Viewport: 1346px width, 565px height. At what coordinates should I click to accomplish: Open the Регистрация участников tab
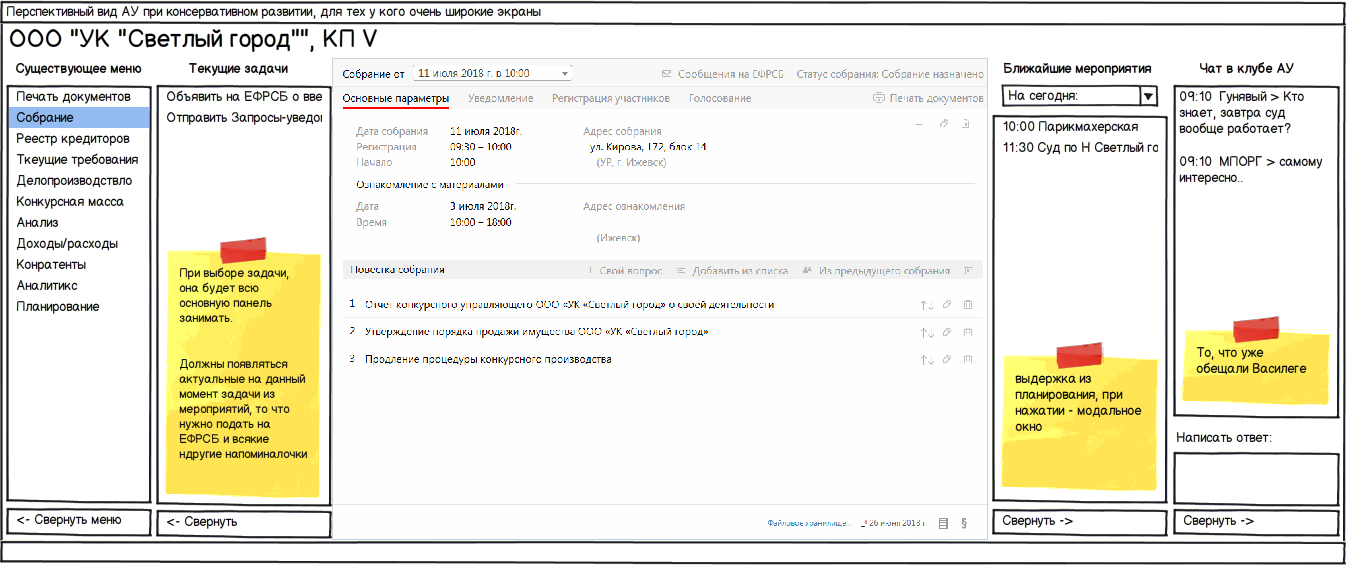click(610, 98)
